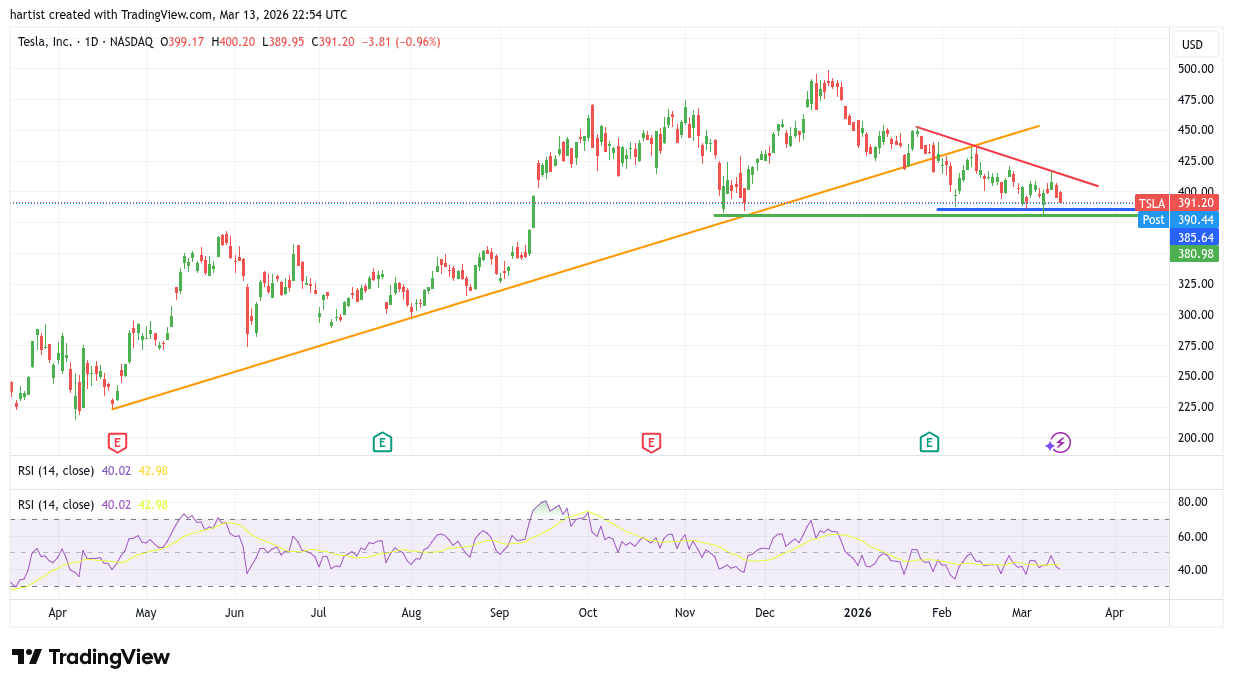The image size is (1233, 687).
Task: Open the USD currency selector
Action: pos(1192,44)
